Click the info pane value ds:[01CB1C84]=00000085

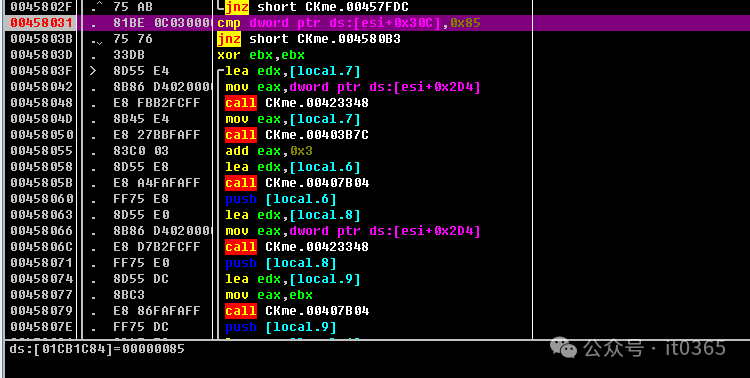click(97, 349)
